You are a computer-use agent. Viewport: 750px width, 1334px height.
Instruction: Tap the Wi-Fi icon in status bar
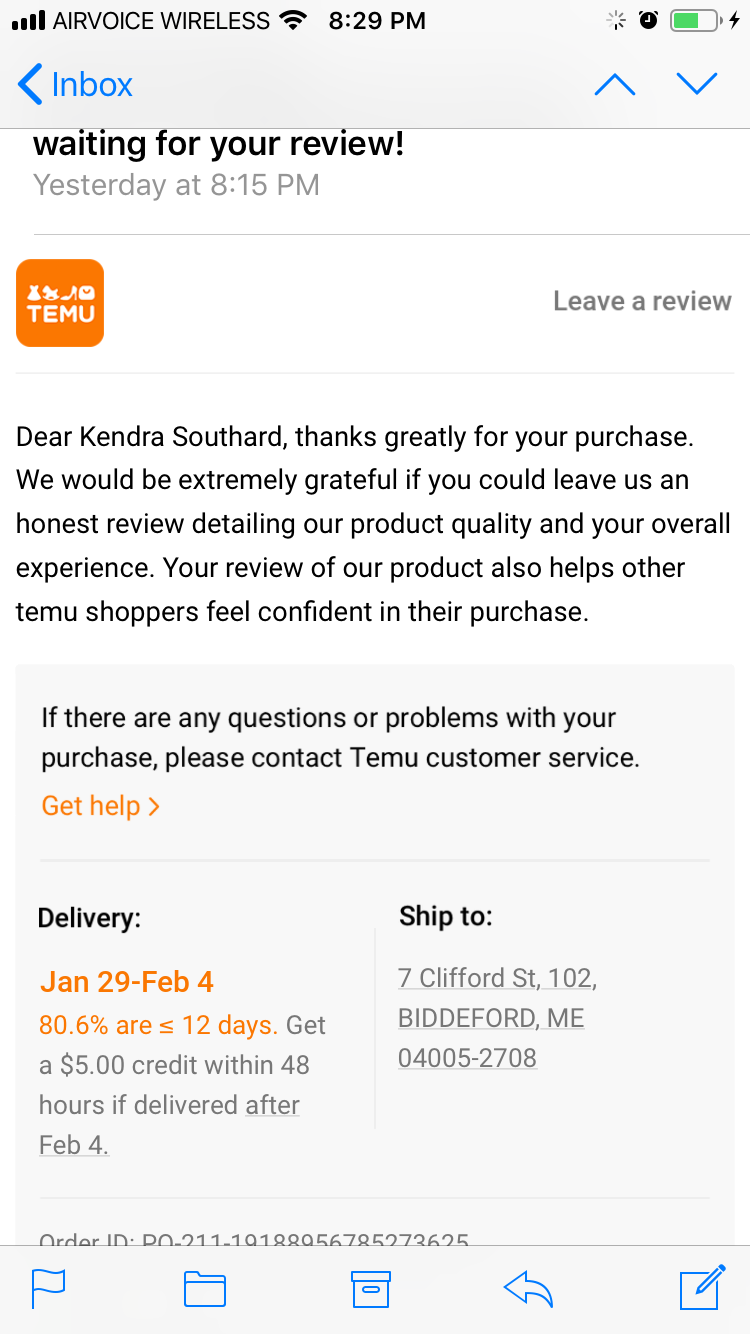[x=293, y=21]
